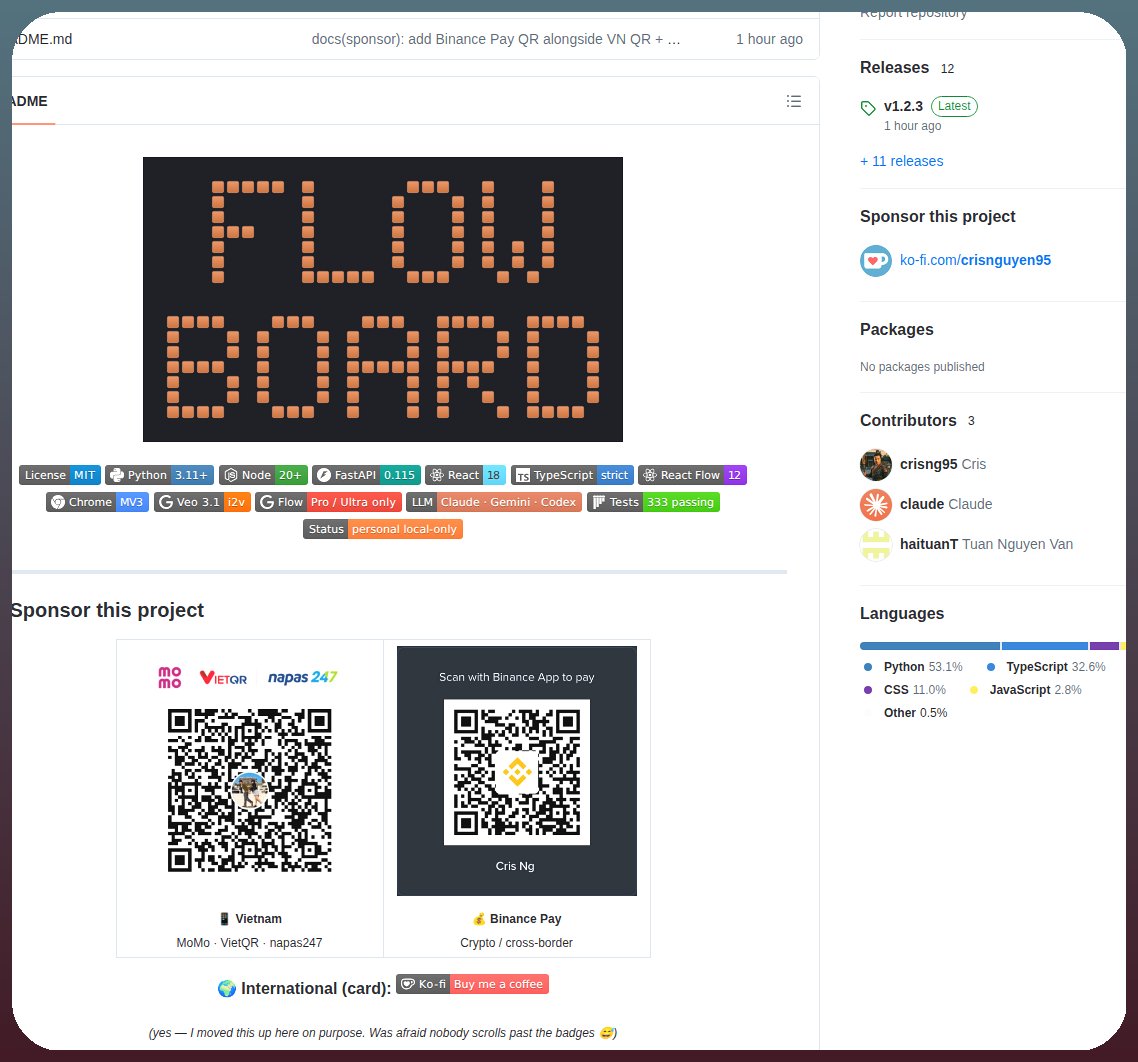Click the TypeScript strict badge

[x=573, y=475]
